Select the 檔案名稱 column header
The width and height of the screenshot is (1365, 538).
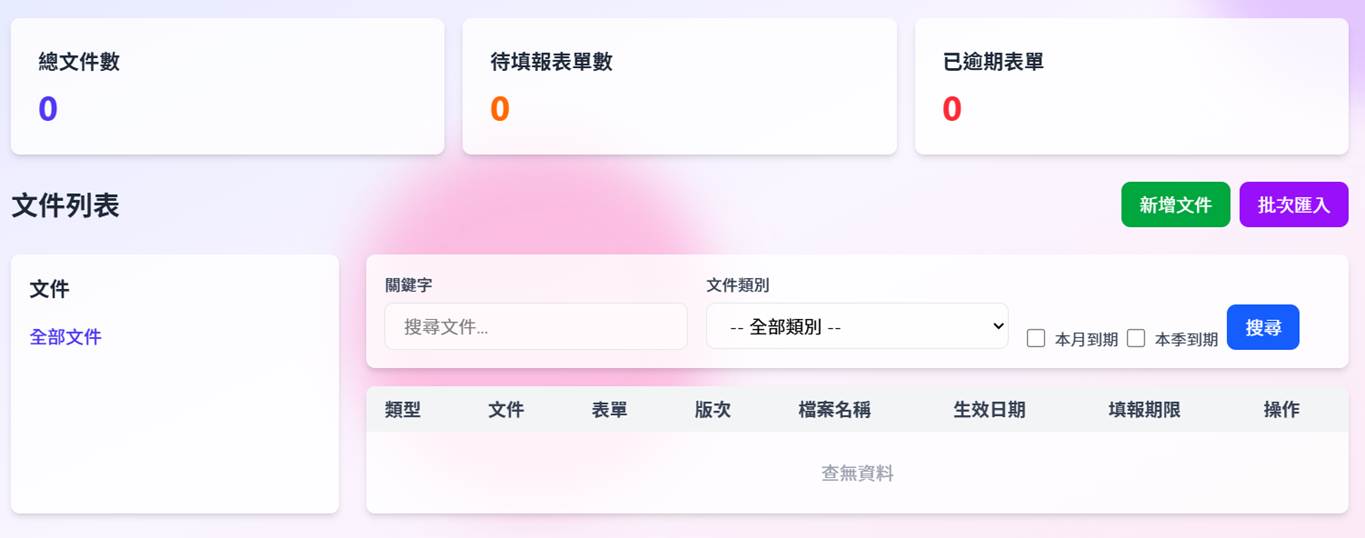tap(835, 410)
